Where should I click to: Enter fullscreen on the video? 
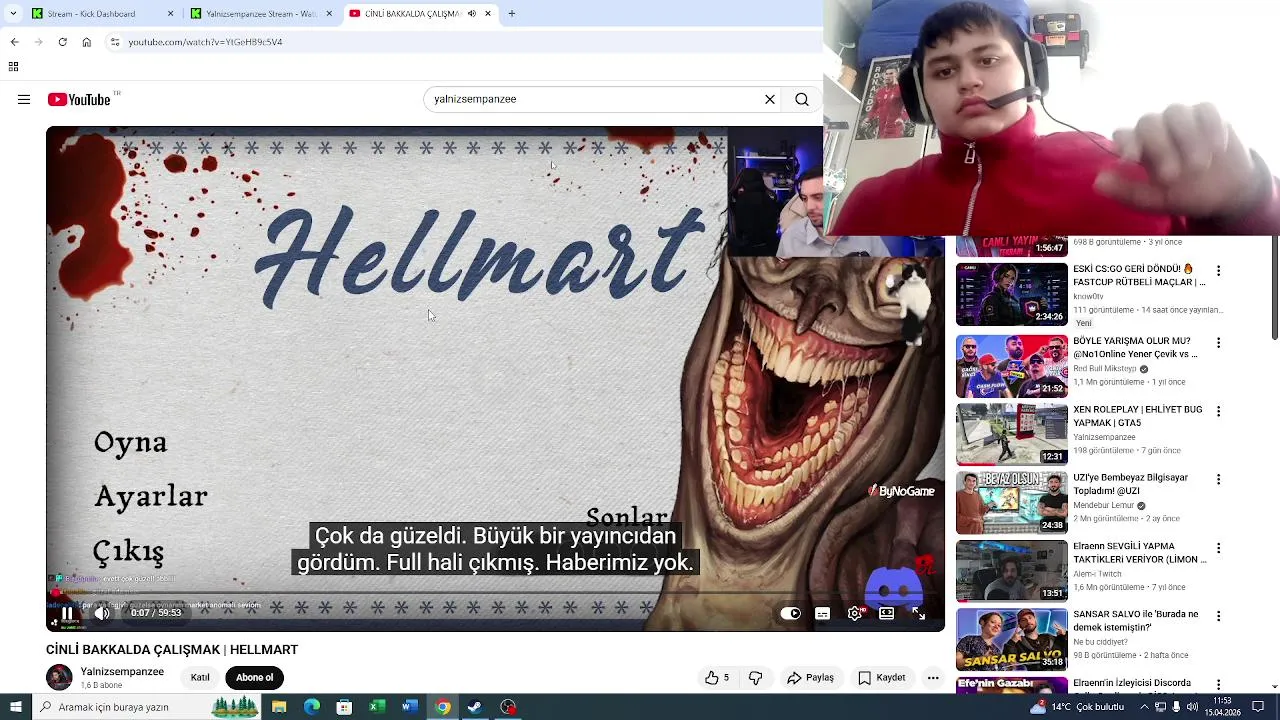tap(918, 614)
